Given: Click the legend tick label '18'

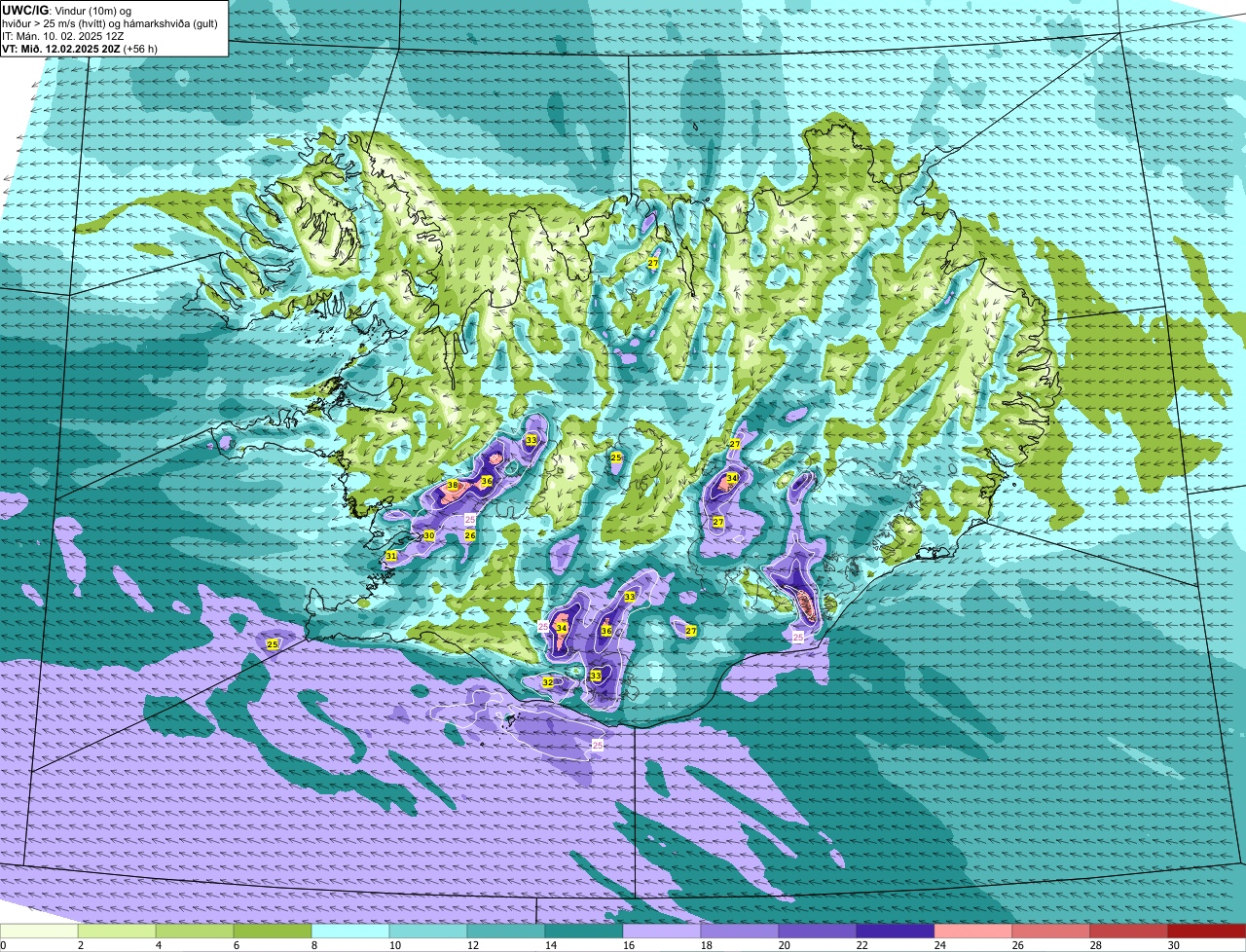Looking at the screenshot, I should [707, 945].
